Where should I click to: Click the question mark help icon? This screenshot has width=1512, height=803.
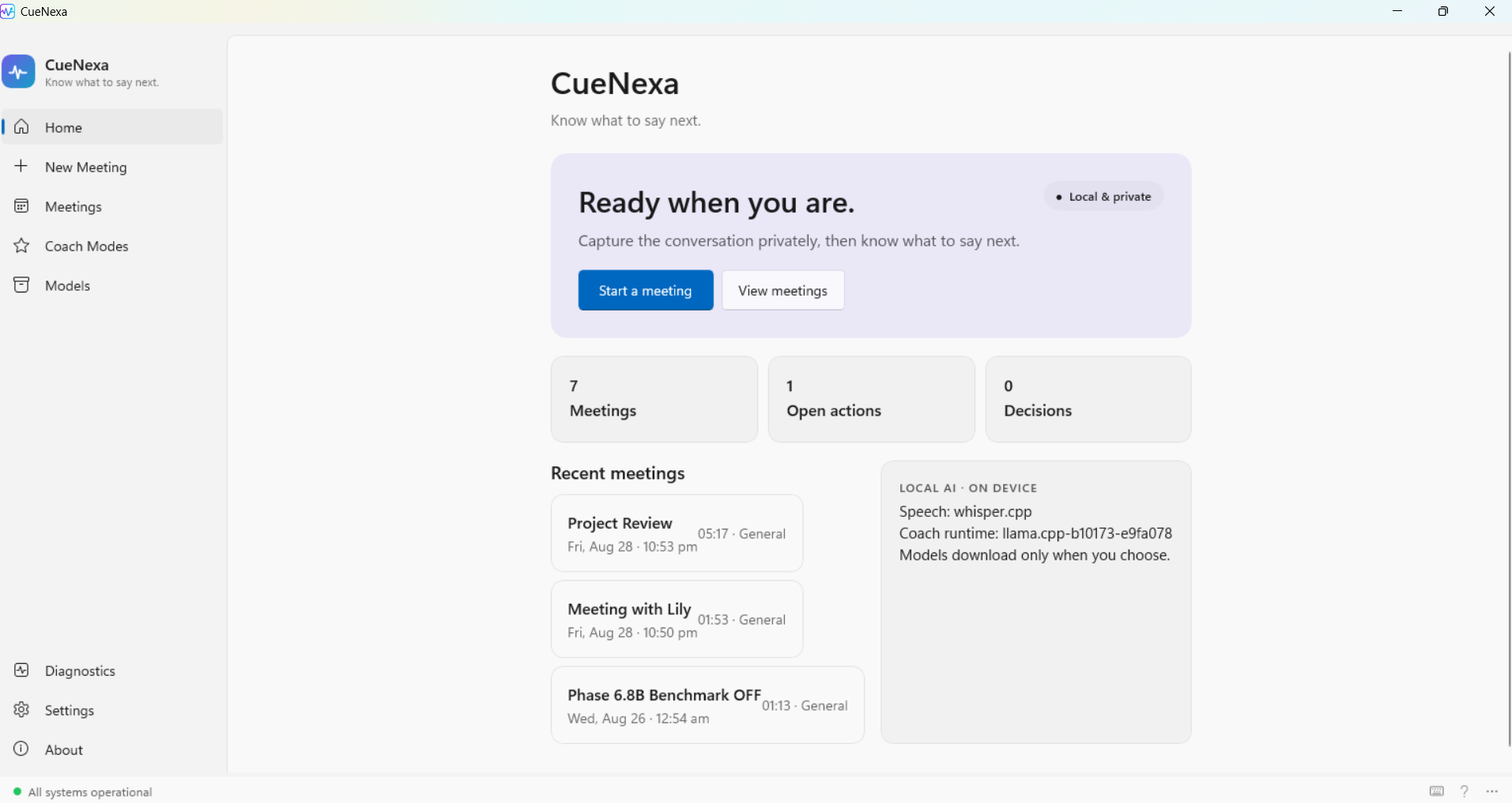tap(1465, 791)
